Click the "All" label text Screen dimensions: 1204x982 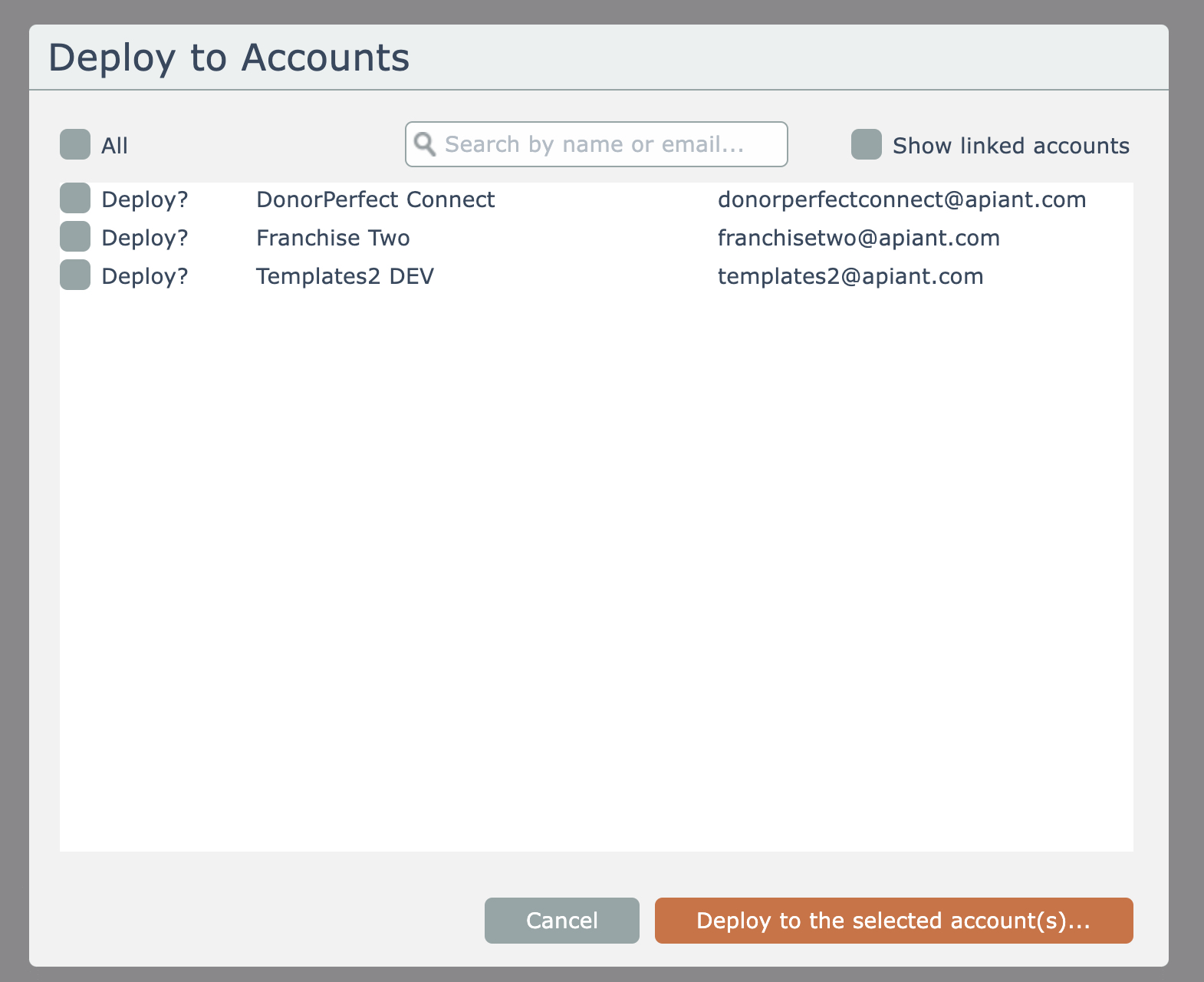pyautogui.click(x=114, y=146)
